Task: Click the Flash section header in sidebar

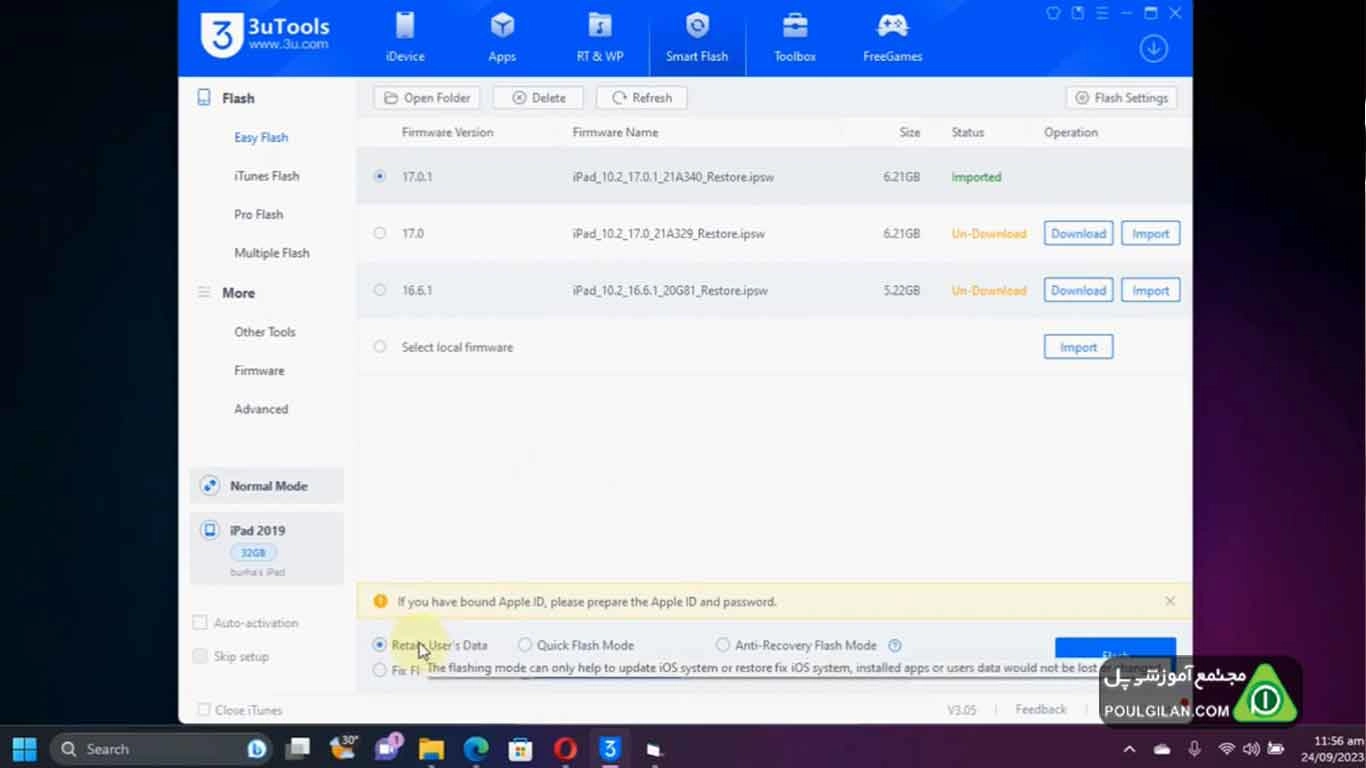Action: (x=238, y=98)
